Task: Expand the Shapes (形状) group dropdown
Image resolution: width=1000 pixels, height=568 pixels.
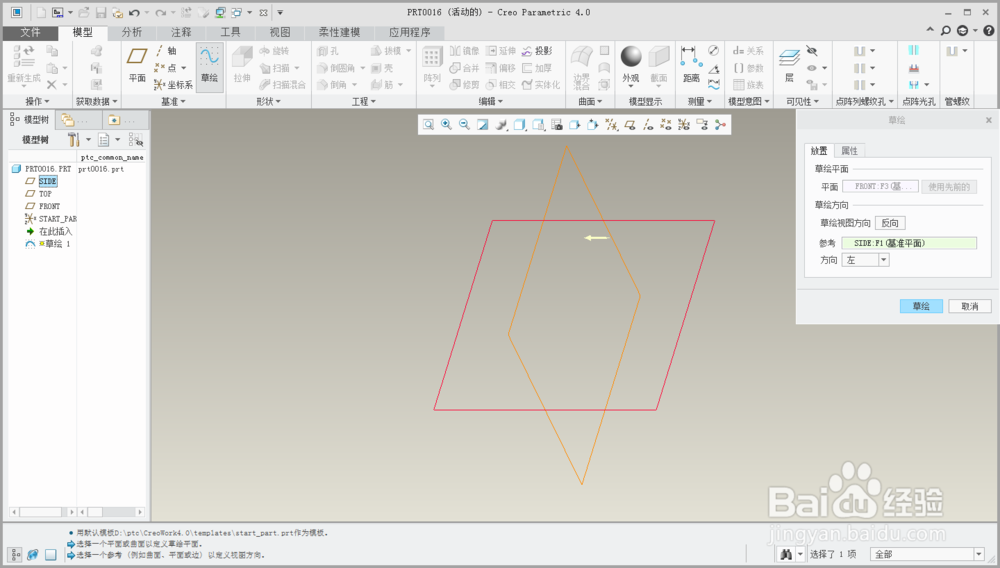Action: coord(268,101)
